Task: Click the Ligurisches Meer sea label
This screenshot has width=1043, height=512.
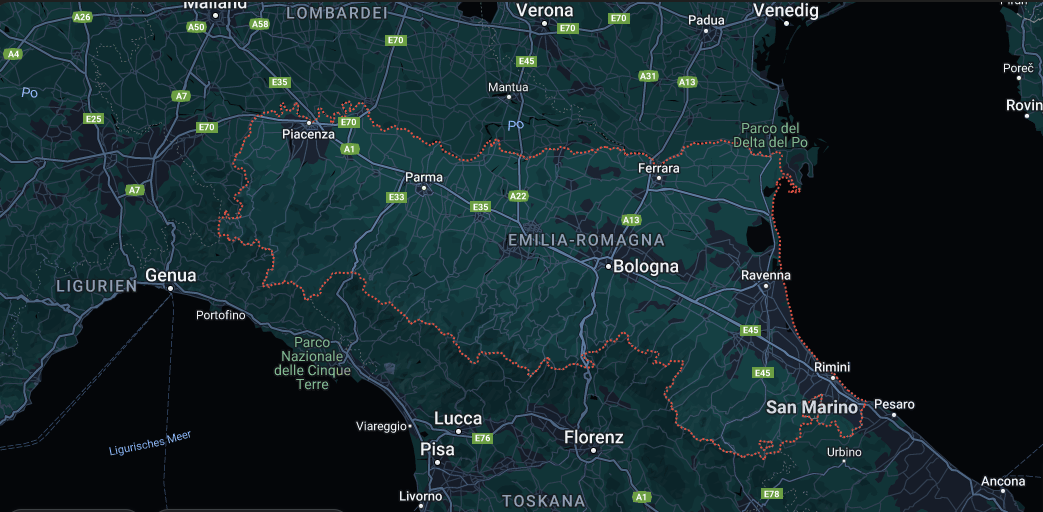Action: pyautogui.click(x=150, y=443)
